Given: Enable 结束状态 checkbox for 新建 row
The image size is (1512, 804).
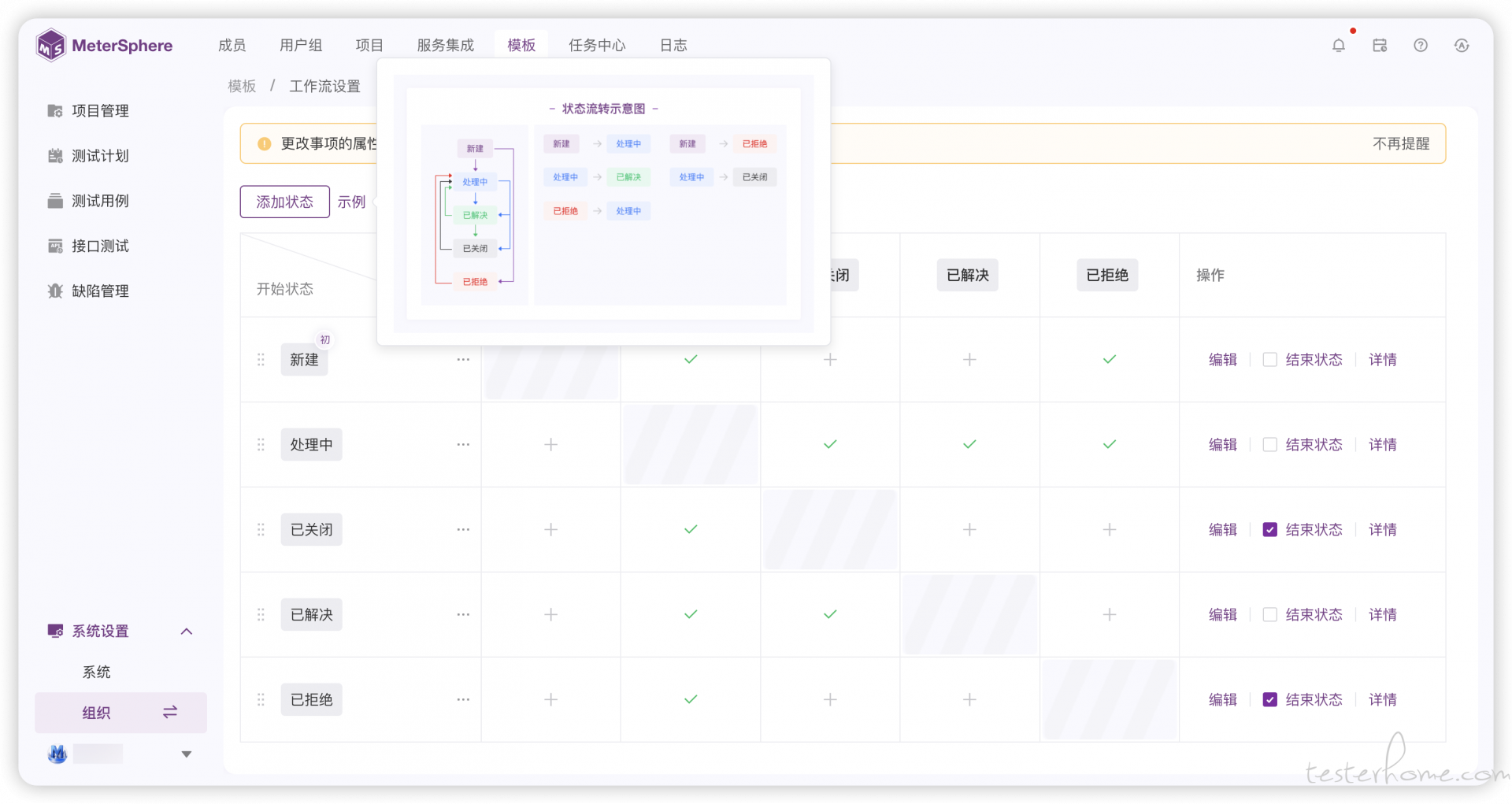Looking at the screenshot, I should (1269, 360).
